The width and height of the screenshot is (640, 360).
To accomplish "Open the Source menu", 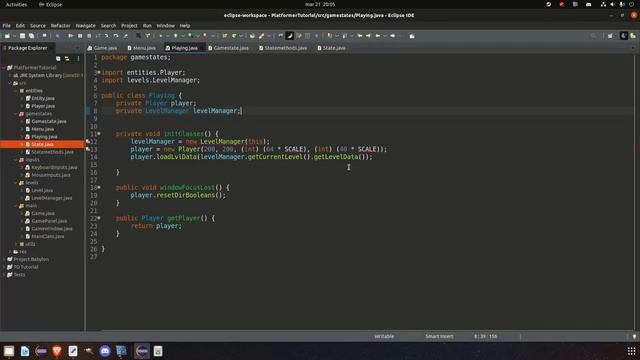I will 38,25.
